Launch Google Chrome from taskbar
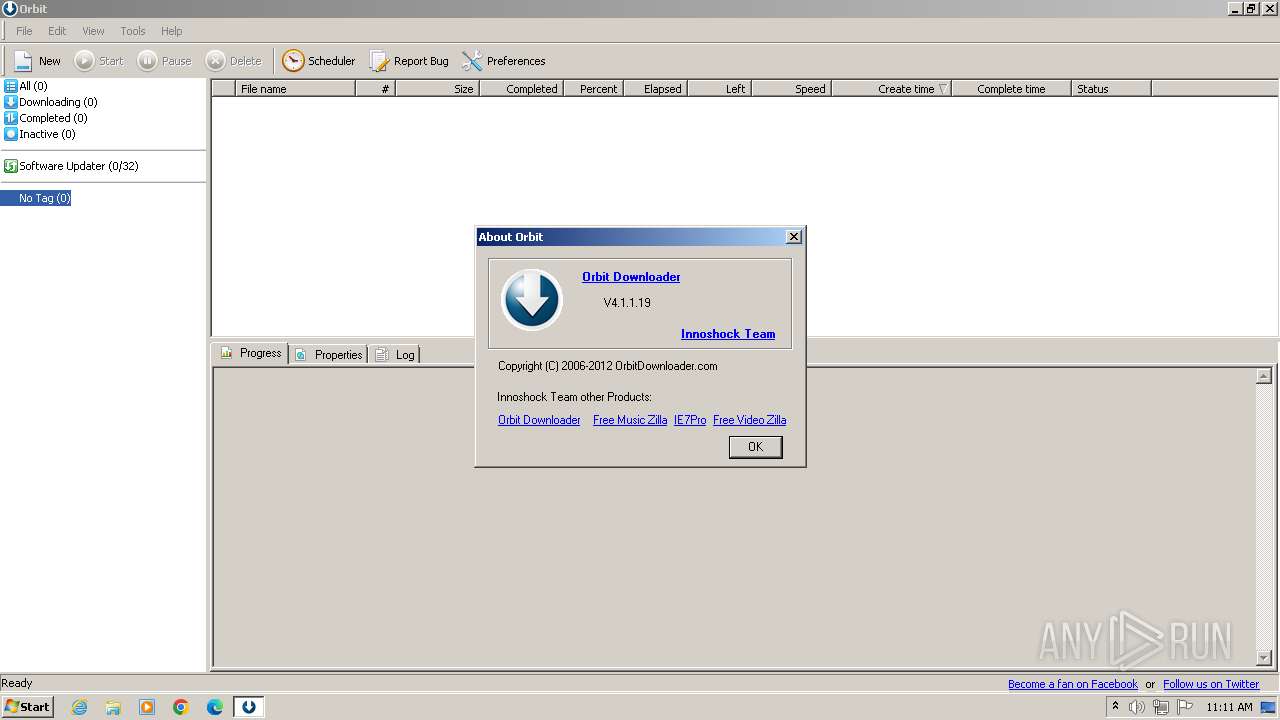The image size is (1280, 720). (x=181, y=707)
